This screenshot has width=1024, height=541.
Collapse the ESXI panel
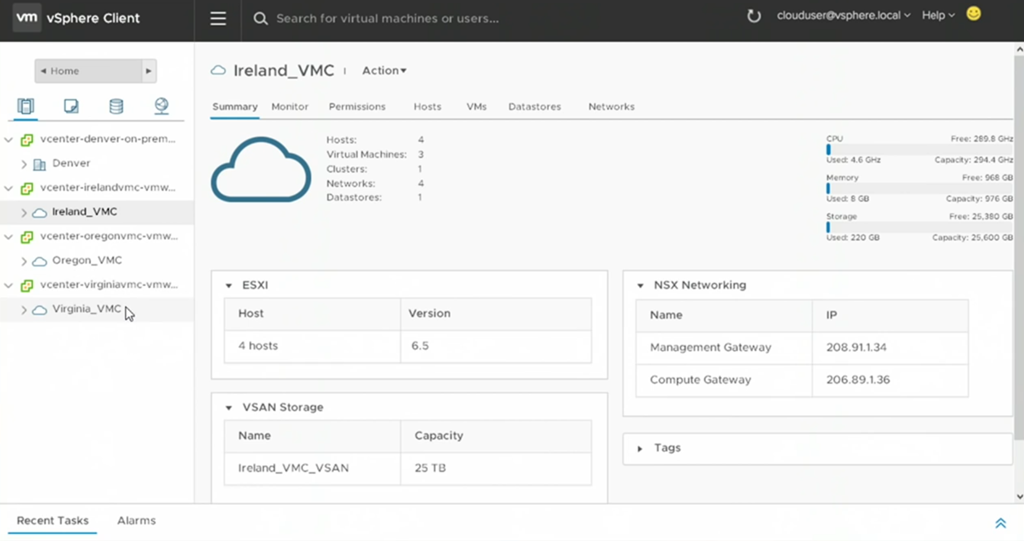[x=229, y=286]
